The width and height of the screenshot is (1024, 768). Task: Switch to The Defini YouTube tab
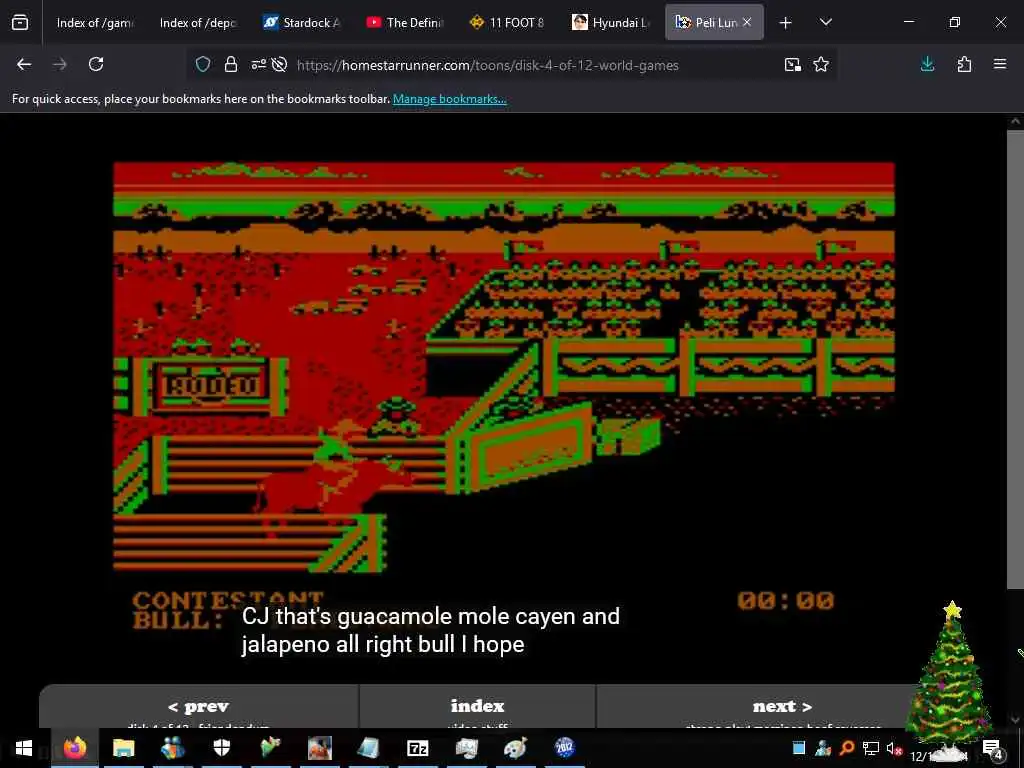tap(404, 23)
